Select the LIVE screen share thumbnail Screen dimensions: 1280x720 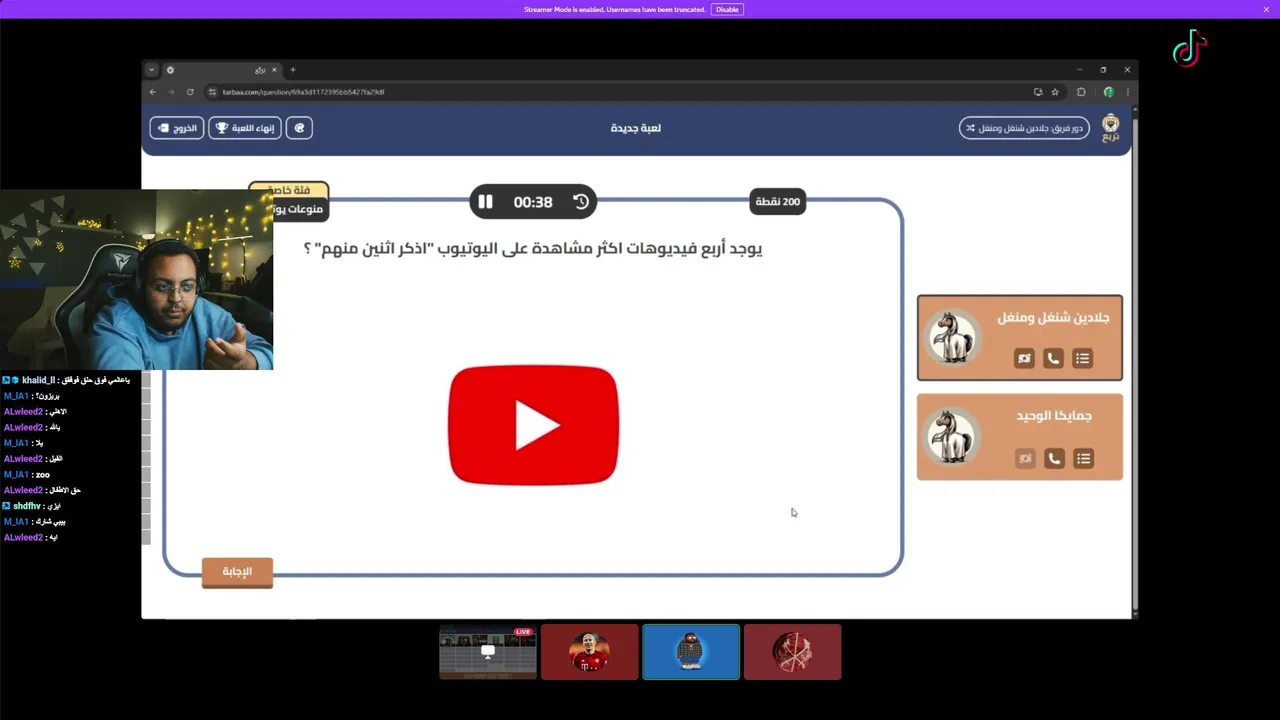[x=488, y=652]
